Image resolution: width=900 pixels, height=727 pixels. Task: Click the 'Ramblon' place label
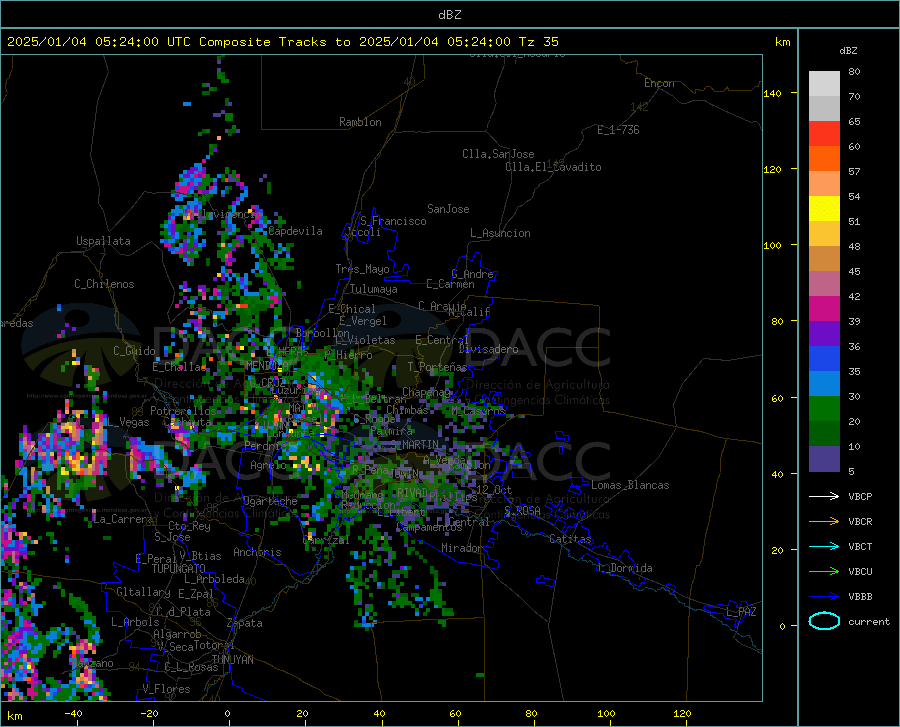tap(360, 122)
